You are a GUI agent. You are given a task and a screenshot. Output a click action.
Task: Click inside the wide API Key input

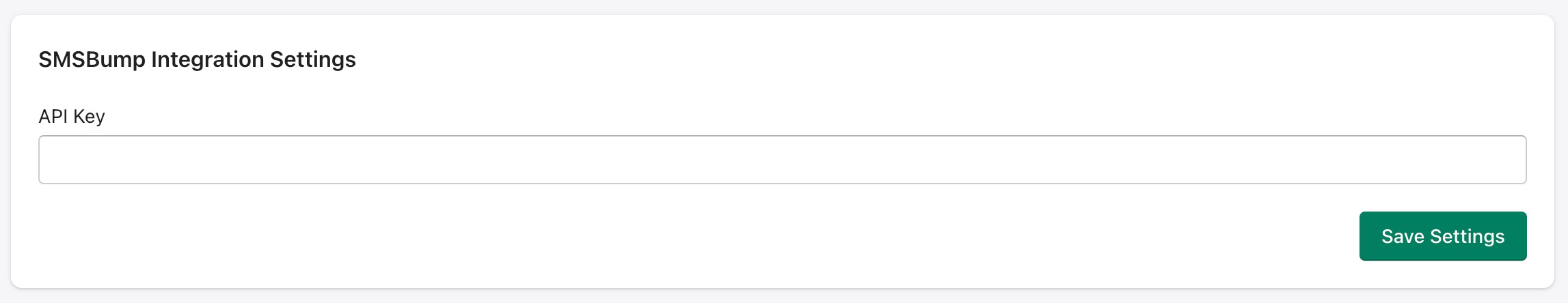coord(782,160)
